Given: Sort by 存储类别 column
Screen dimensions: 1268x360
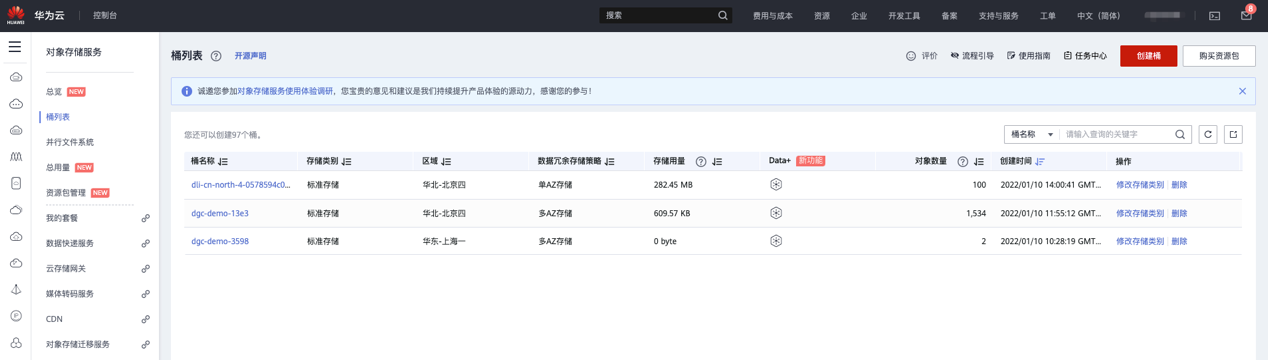Looking at the screenshot, I should [347, 161].
